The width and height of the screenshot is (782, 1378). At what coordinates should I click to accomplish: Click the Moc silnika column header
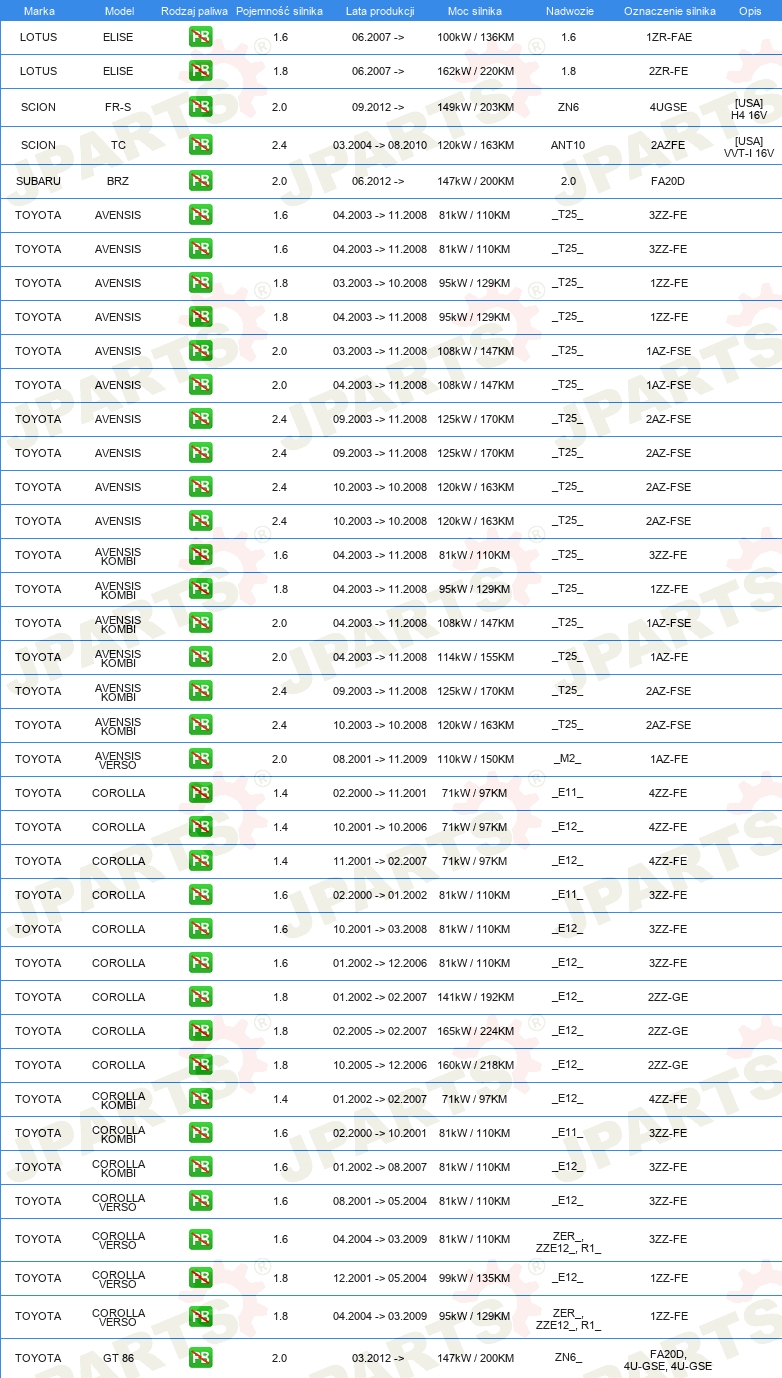(475, 11)
